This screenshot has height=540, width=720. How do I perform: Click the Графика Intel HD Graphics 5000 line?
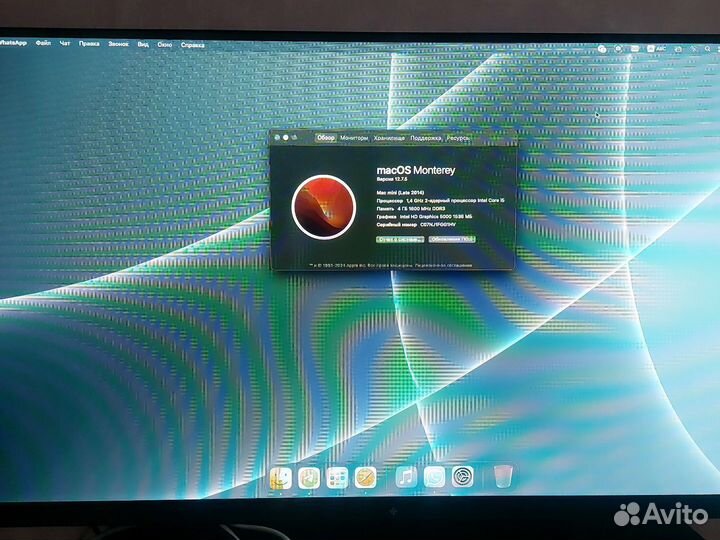tap(424, 216)
